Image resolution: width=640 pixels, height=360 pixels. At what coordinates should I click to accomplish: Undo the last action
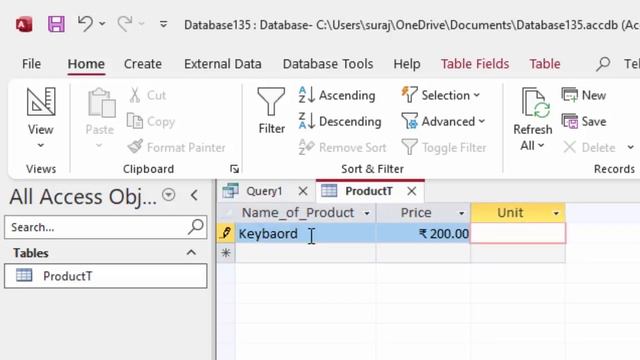point(85,24)
